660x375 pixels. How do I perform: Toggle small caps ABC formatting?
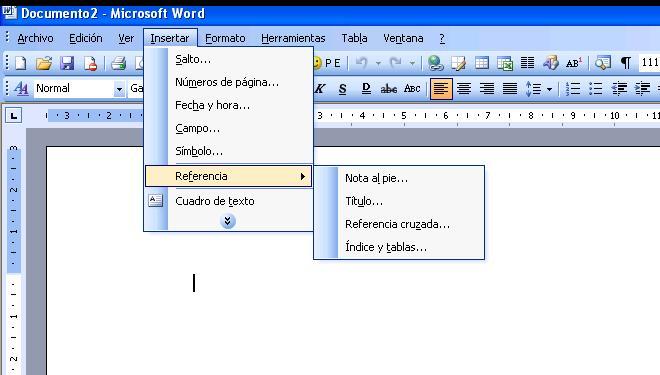(x=412, y=89)
